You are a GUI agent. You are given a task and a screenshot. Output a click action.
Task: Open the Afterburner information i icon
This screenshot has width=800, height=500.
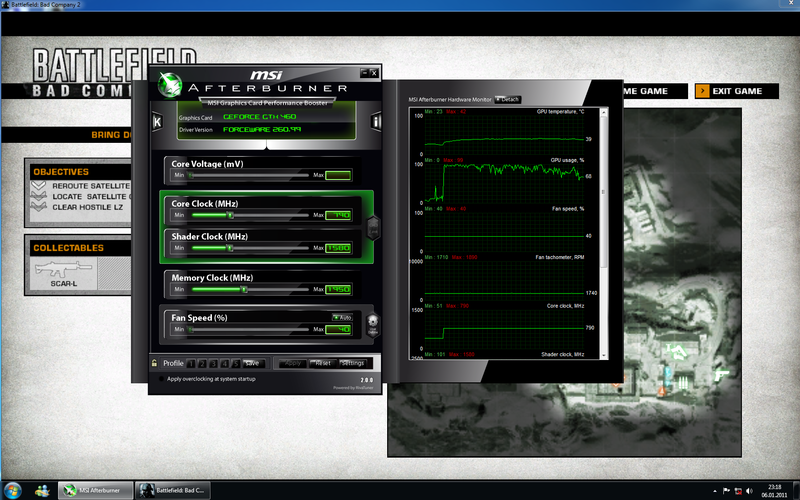click(x=375, y=122)
